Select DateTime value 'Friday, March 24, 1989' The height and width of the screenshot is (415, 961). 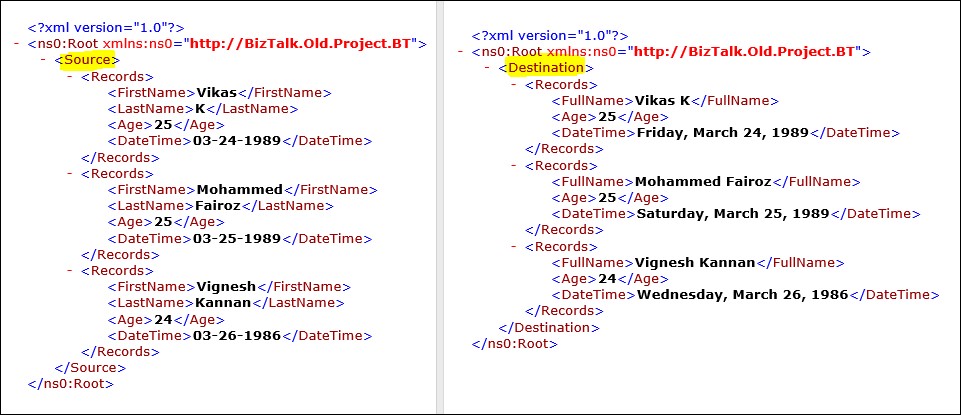723,133
